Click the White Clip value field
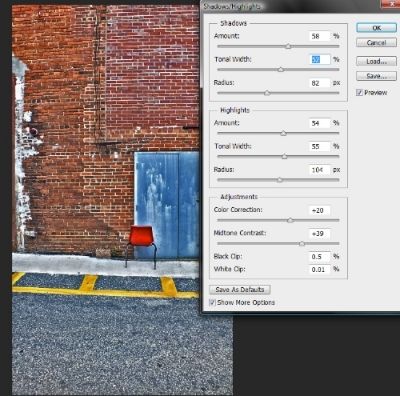 pyautogui.click(x=319, y=269)
